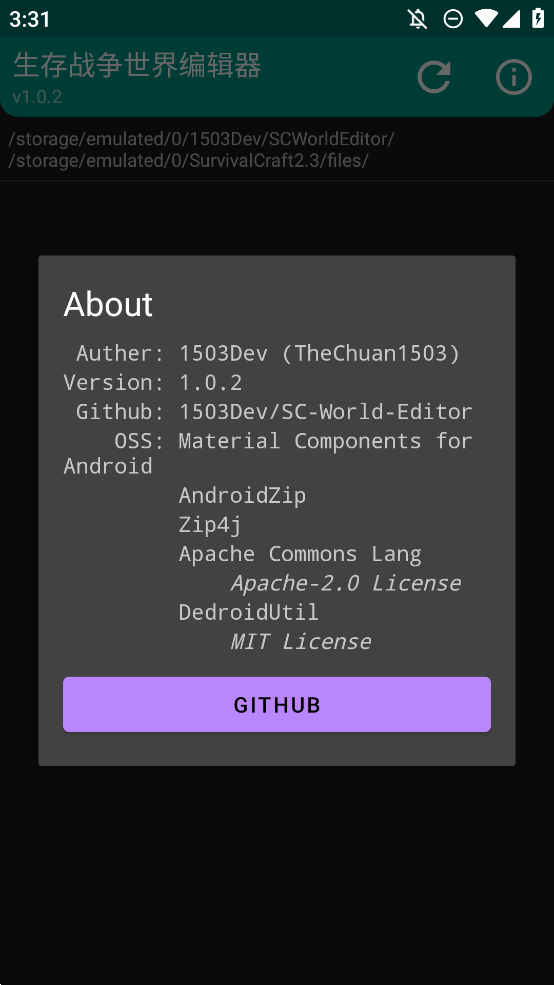
Task: Tap the muted notifications bell icon
Action: click(x=418, y=19)
